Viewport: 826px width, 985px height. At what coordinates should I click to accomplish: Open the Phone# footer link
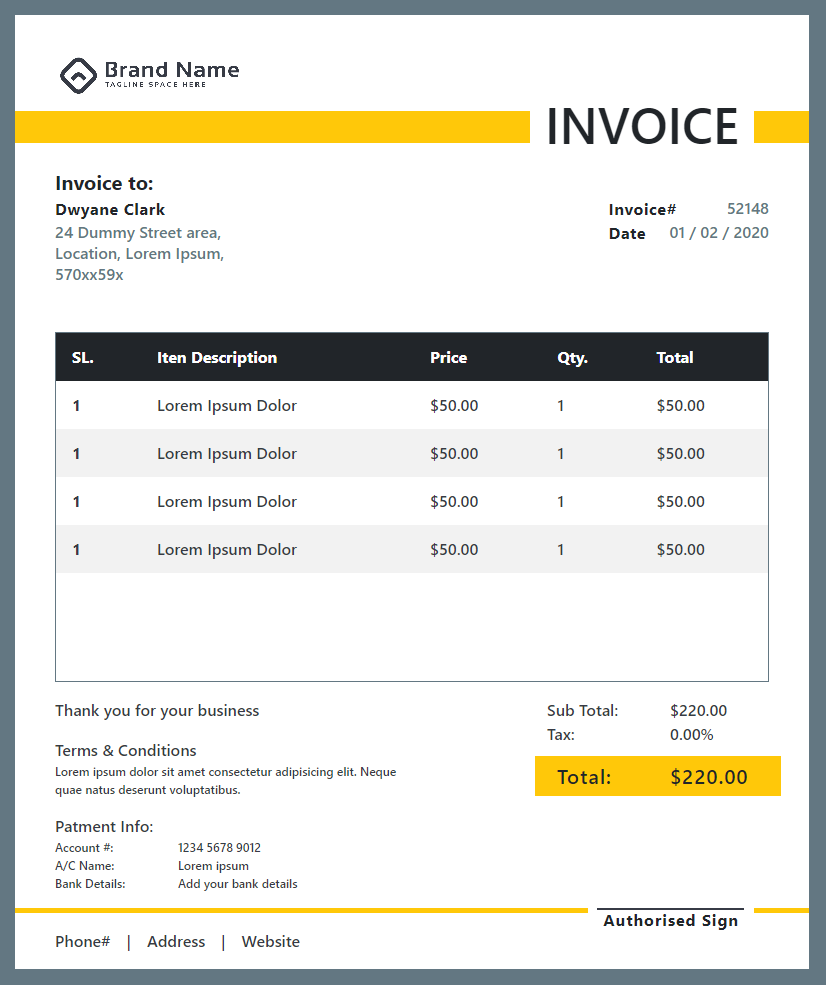[82, 941]
